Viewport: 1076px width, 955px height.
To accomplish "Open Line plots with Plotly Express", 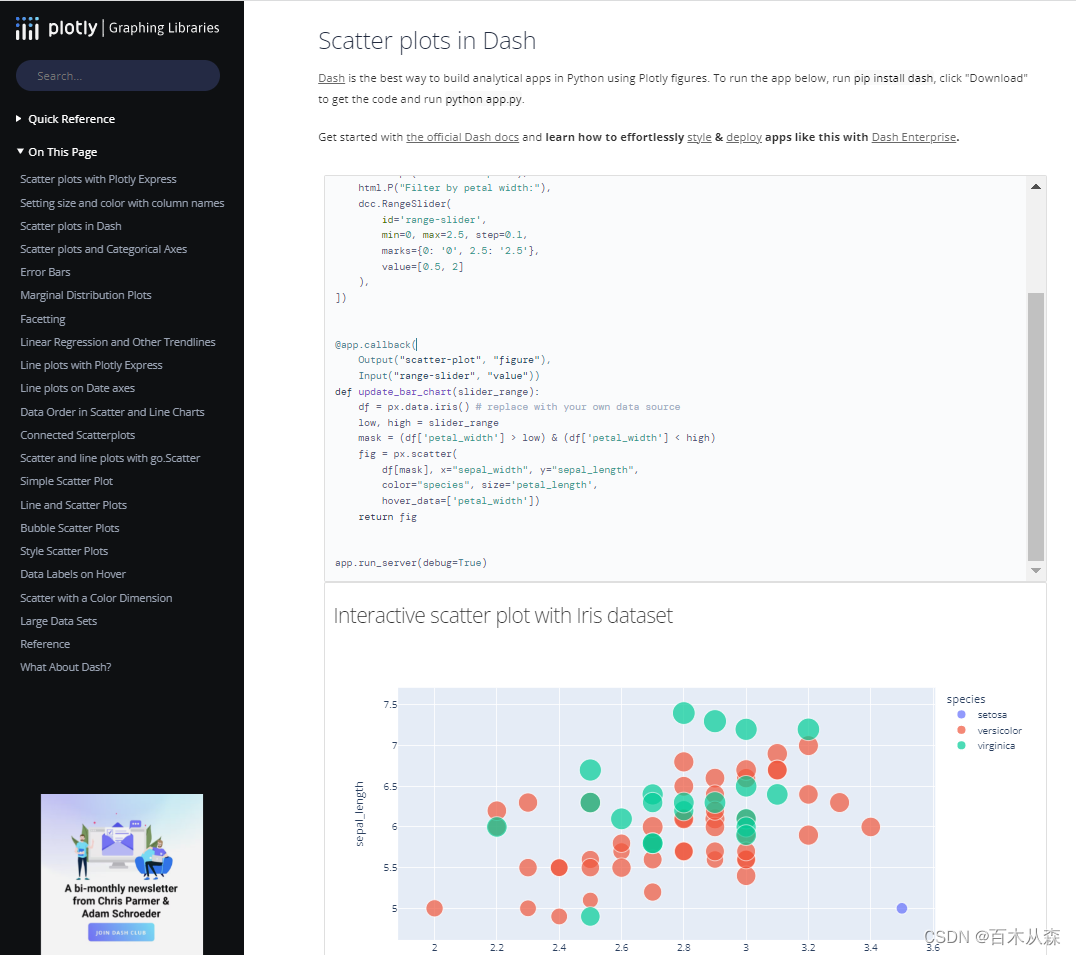I will 91,365.
